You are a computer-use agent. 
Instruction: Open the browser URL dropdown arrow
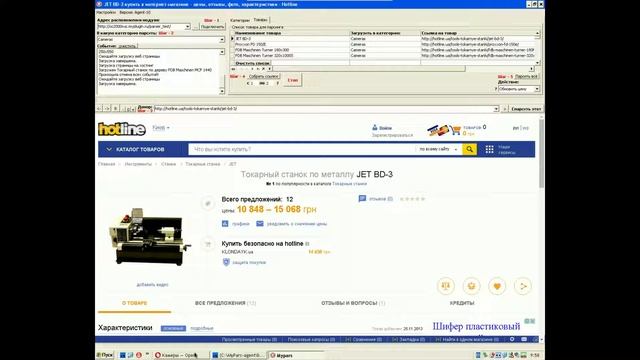[x=496, y=109]
